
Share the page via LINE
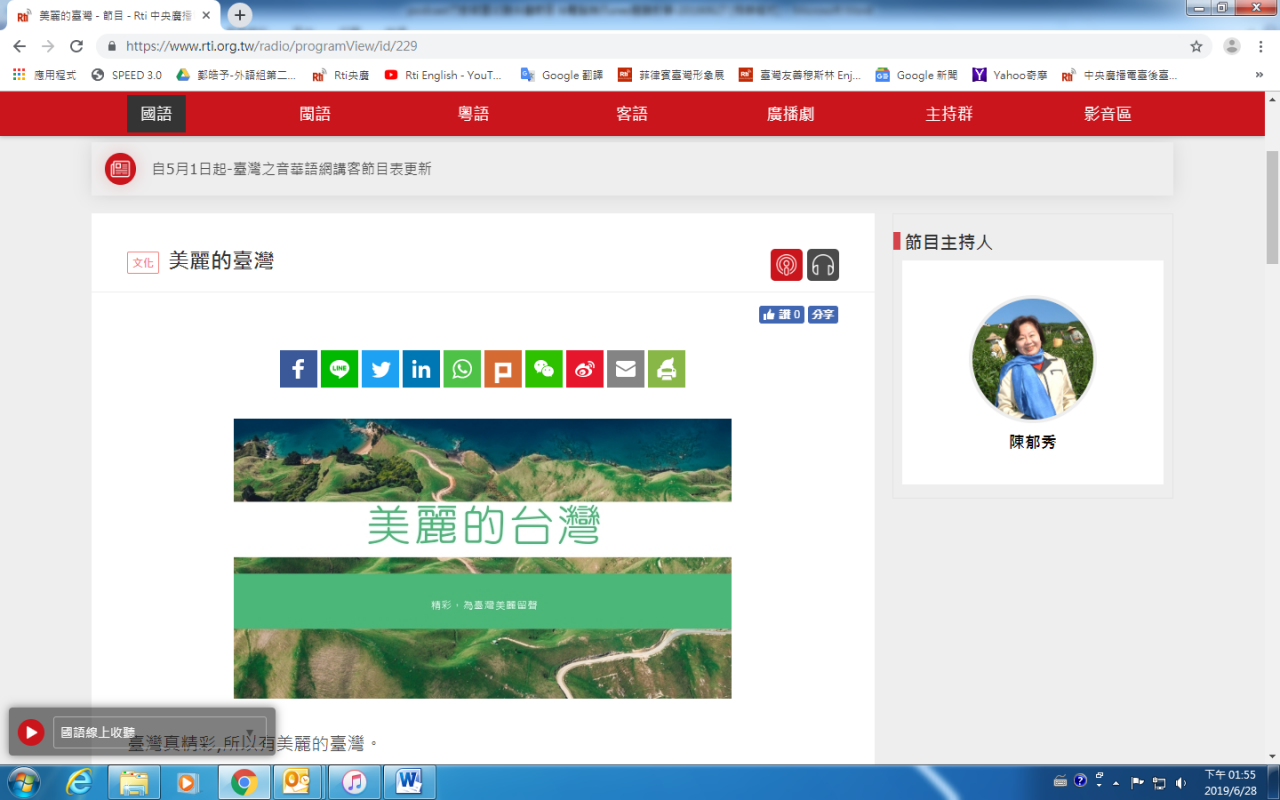tap(339, 369)
